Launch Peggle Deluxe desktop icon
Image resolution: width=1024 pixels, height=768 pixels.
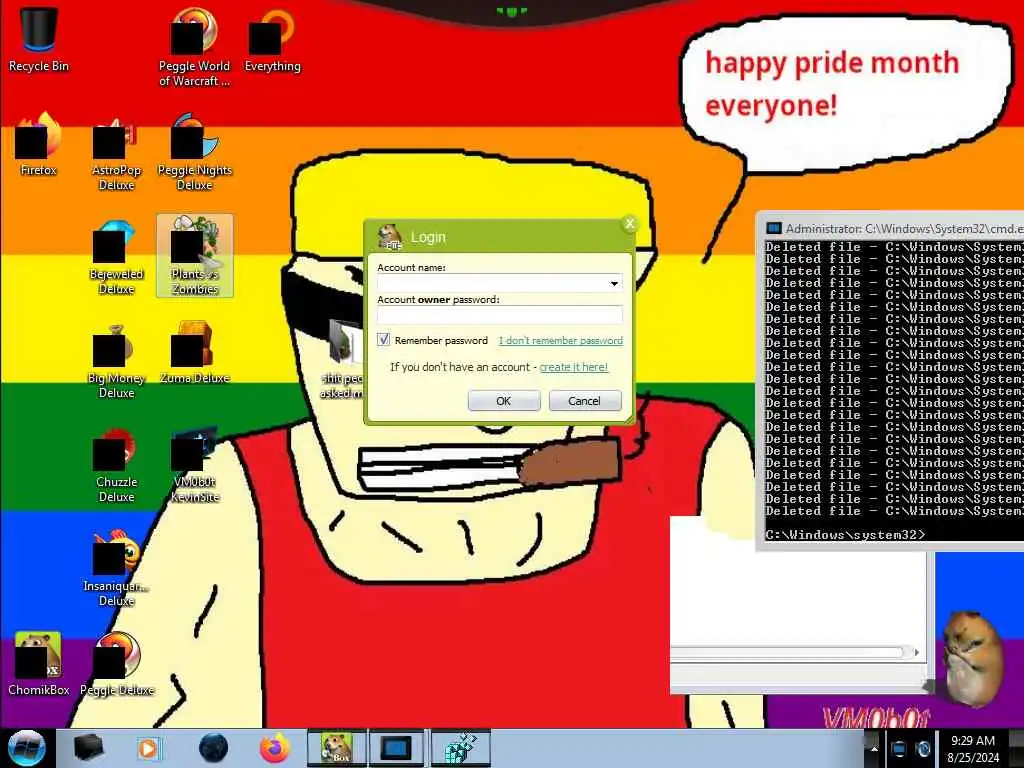[x=116, y=664]
